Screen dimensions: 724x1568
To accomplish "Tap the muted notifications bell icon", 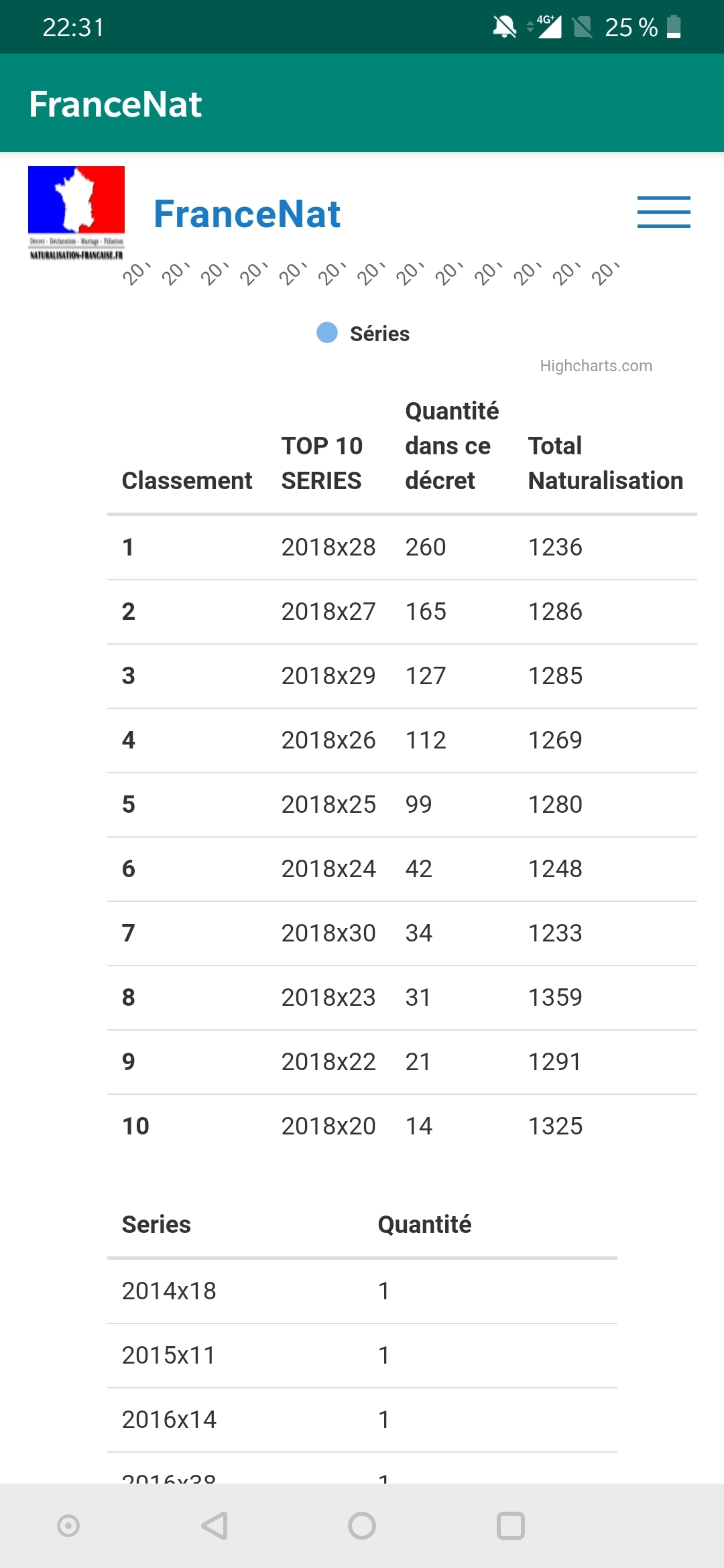I will [x=505, y=27].
